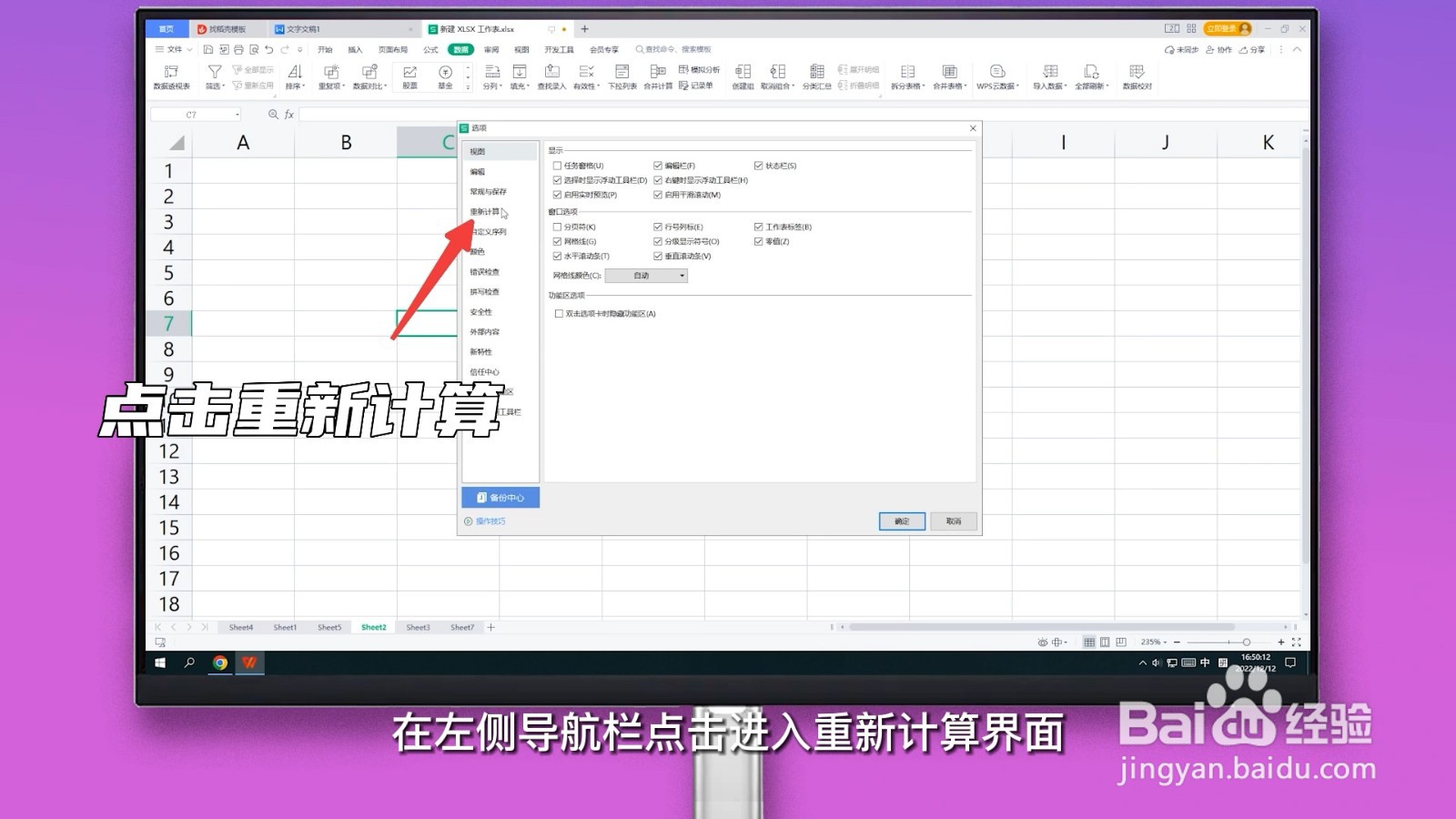This screenshot has width=1456, height=819.
Task: Click the print preview icon
Action: coord(254,49)
